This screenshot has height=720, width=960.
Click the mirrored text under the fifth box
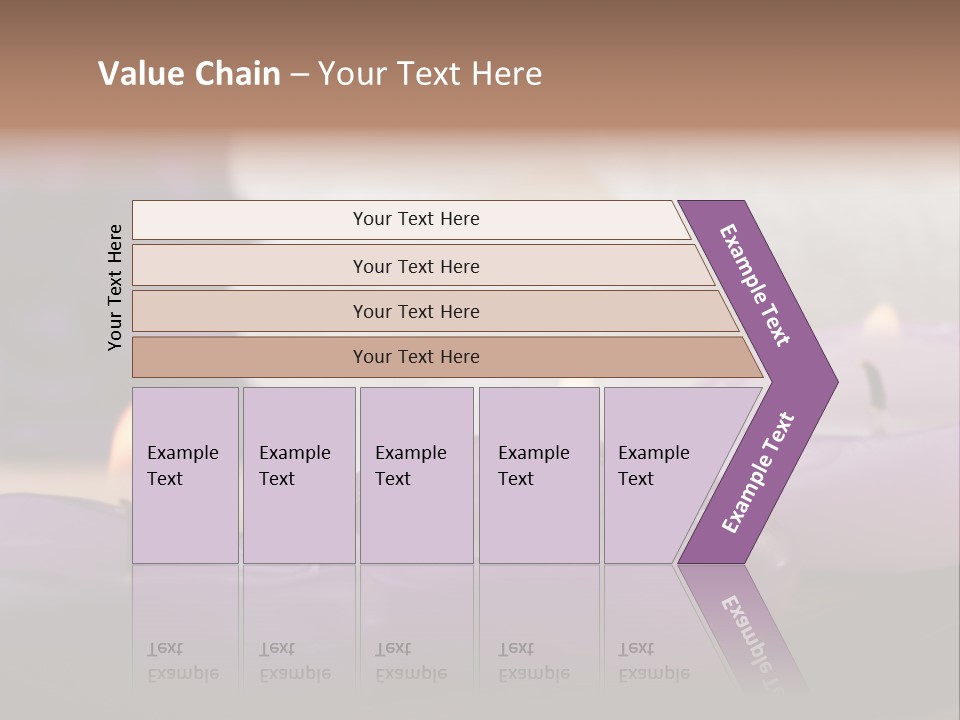click(x=654, y=661)
